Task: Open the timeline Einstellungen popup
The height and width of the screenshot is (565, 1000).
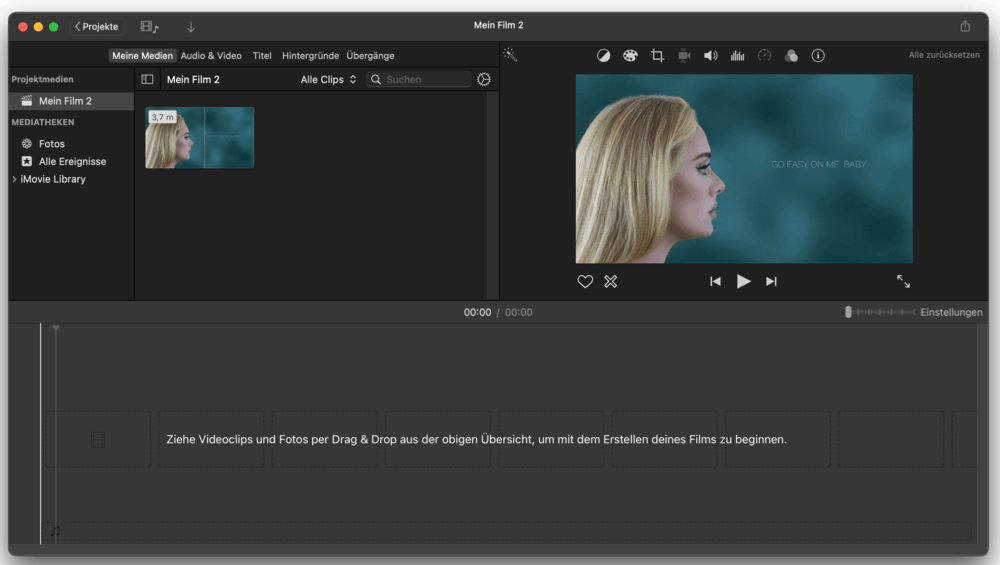Action: coord(950,312)
